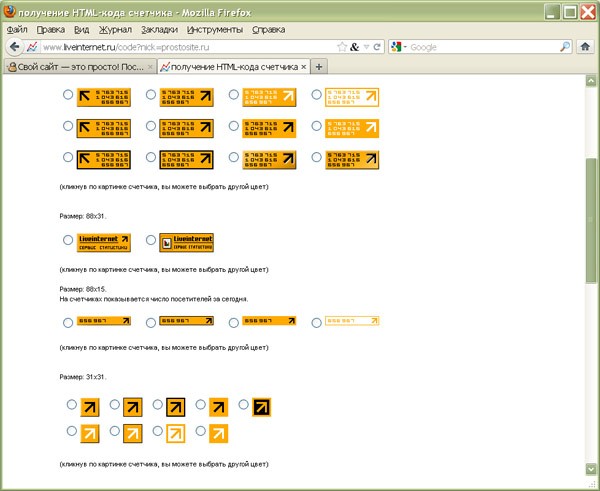600x491 pixels.
Task: Click the black-bordered 88x15 counter image
Action: [186, 321]
